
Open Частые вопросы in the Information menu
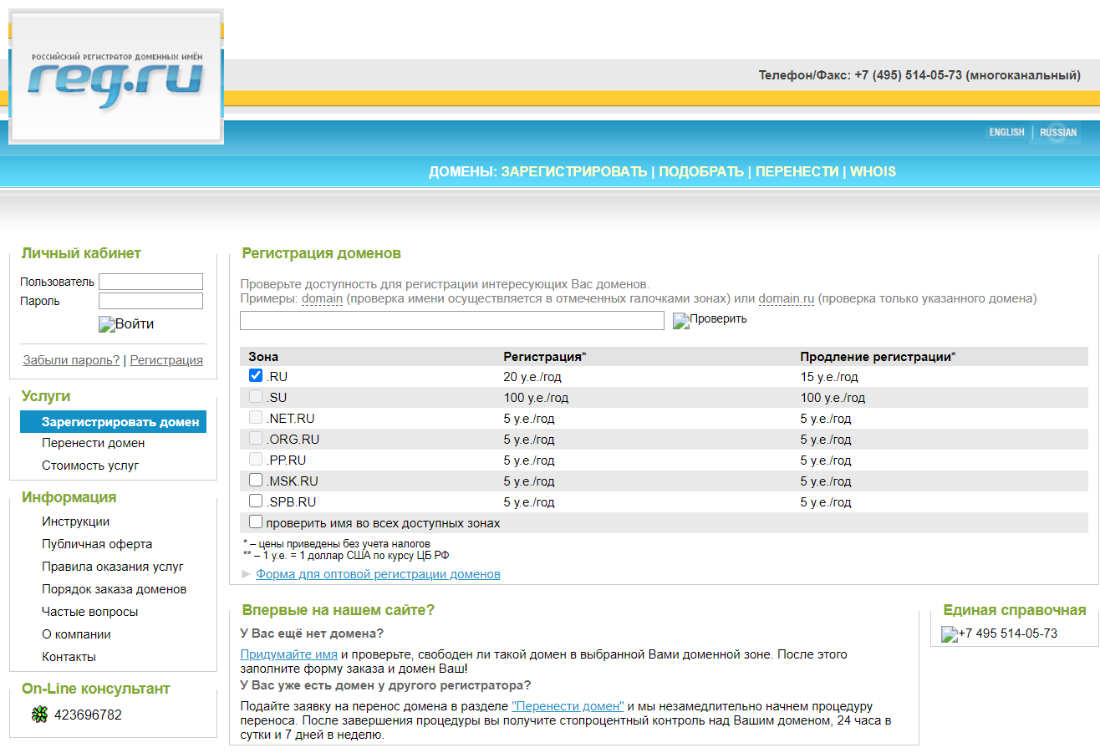[x=90, y=612]
